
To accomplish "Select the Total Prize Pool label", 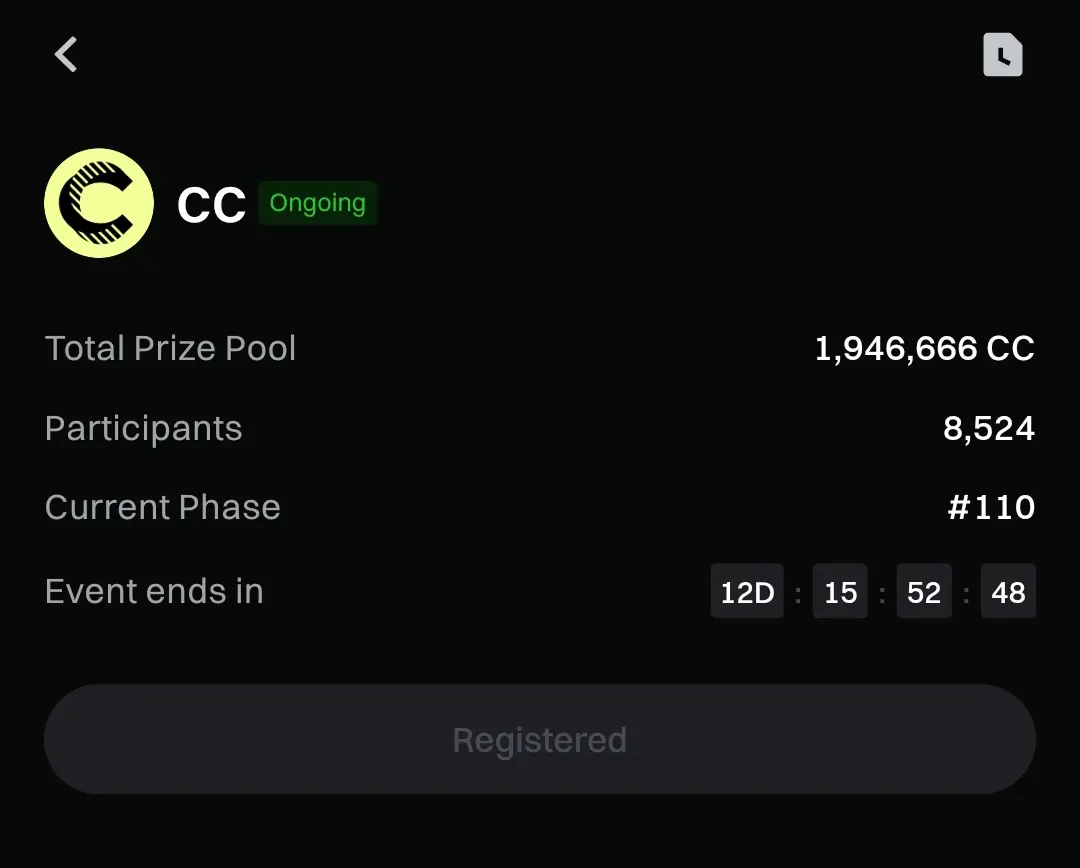I will pos(170,348).
